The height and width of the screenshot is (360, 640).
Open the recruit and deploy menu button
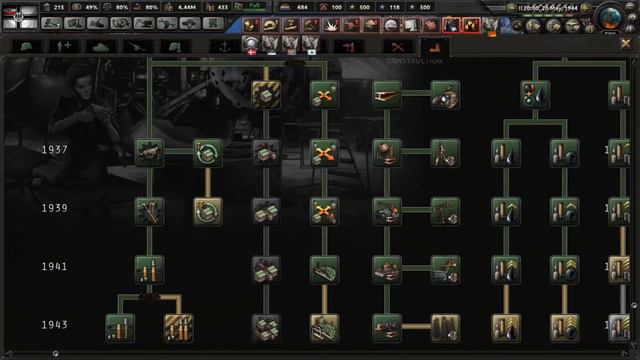(190, 23)
